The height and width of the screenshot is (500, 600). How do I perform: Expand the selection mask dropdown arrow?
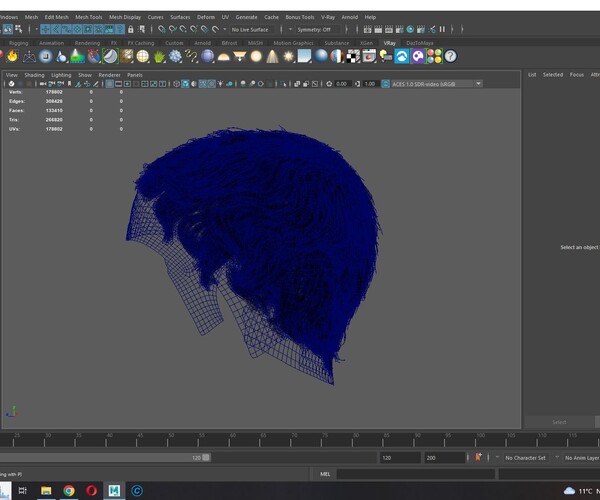tap(36, 29)
